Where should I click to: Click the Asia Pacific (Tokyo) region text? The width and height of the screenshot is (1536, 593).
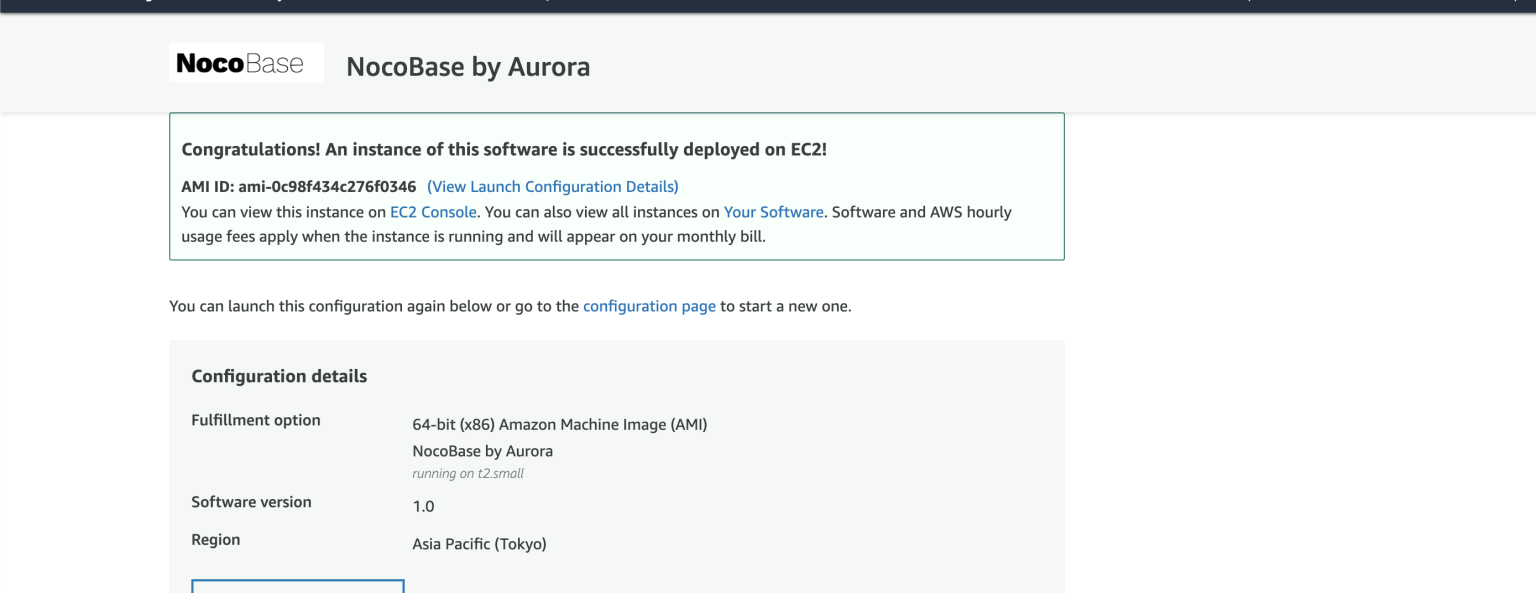click(480, 543)
